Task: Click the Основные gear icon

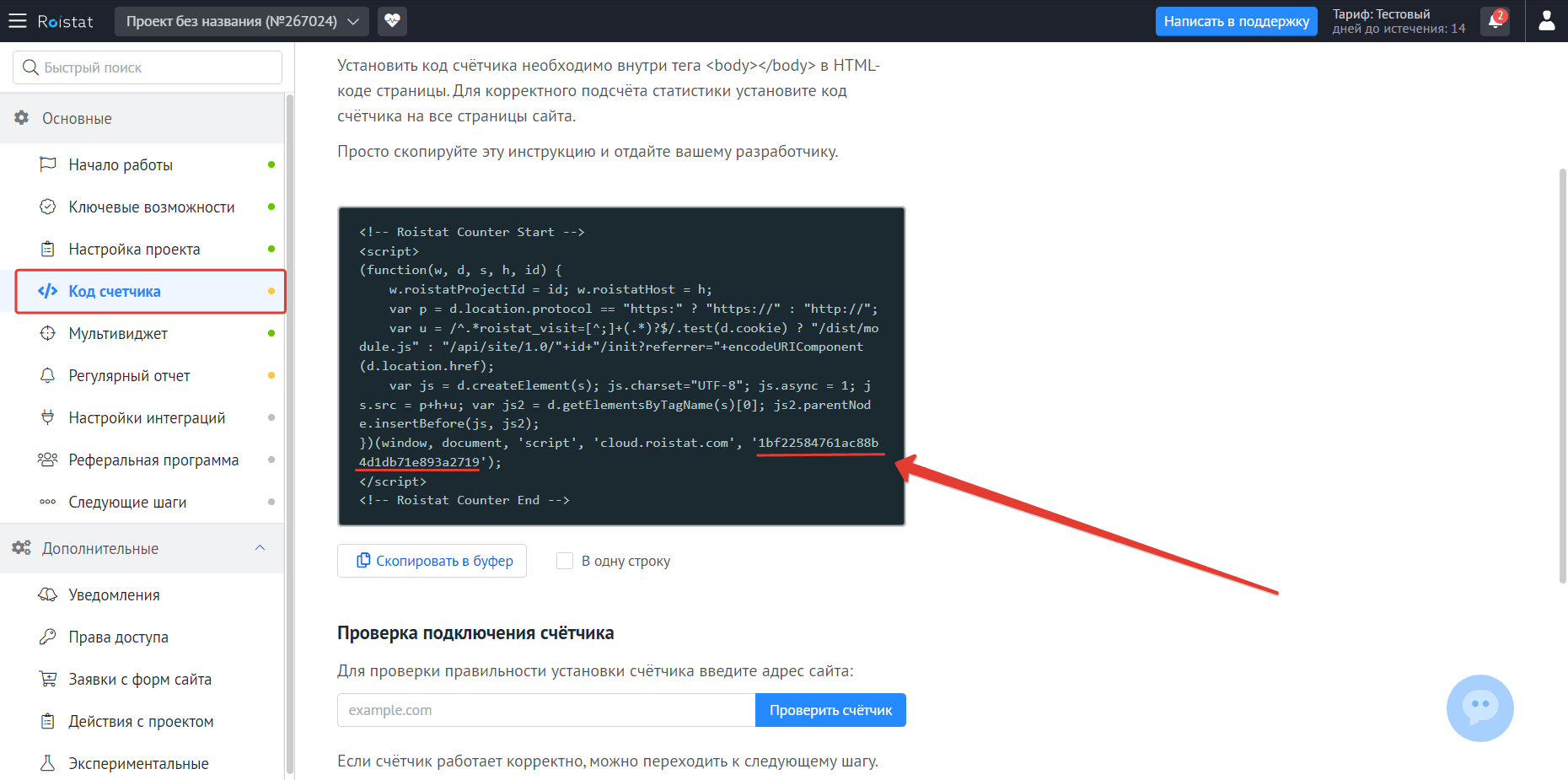Action: (22, 118)
